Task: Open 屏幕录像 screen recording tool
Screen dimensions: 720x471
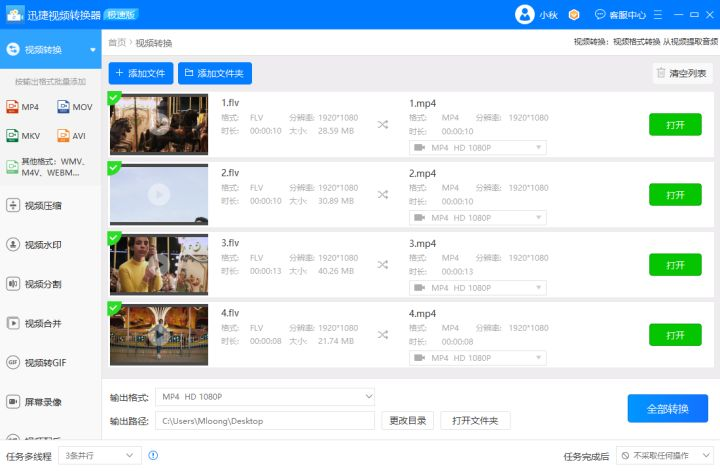Action: [x=34, y=402]
